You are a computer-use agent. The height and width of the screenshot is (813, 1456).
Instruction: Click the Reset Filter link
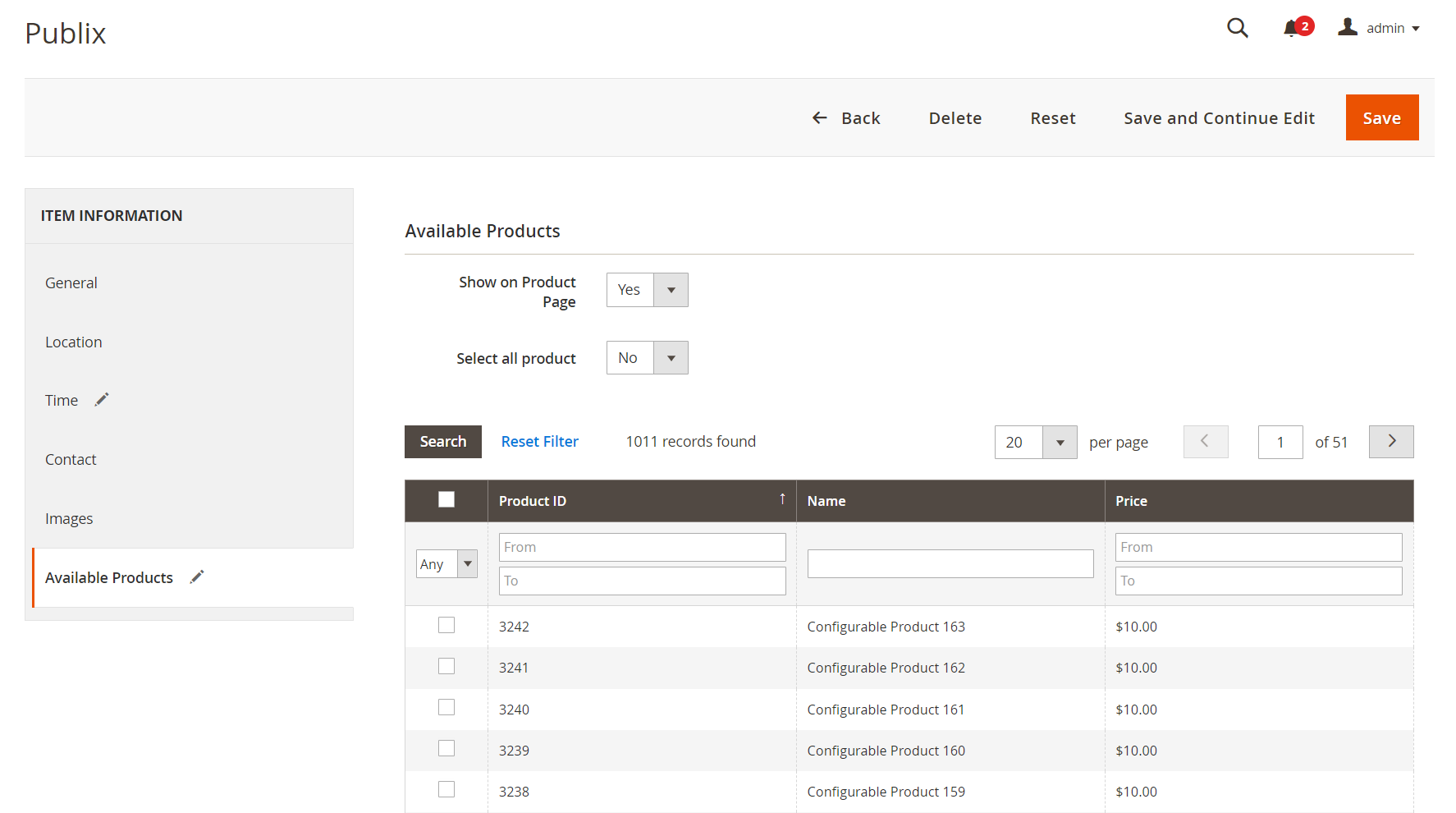pyautogui.click(x=539, y=442)
